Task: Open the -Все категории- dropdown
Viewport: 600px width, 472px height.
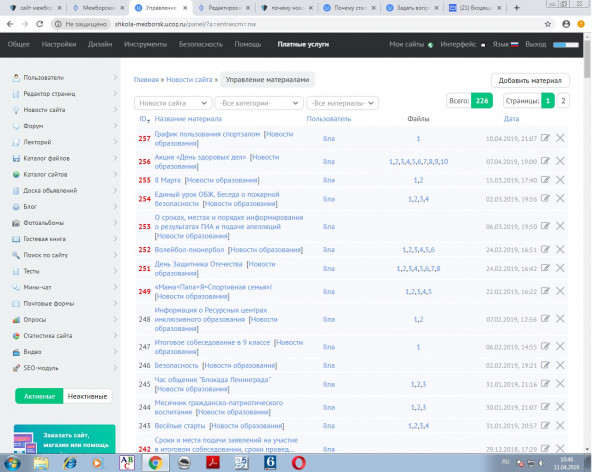Action: click(259, 103)
